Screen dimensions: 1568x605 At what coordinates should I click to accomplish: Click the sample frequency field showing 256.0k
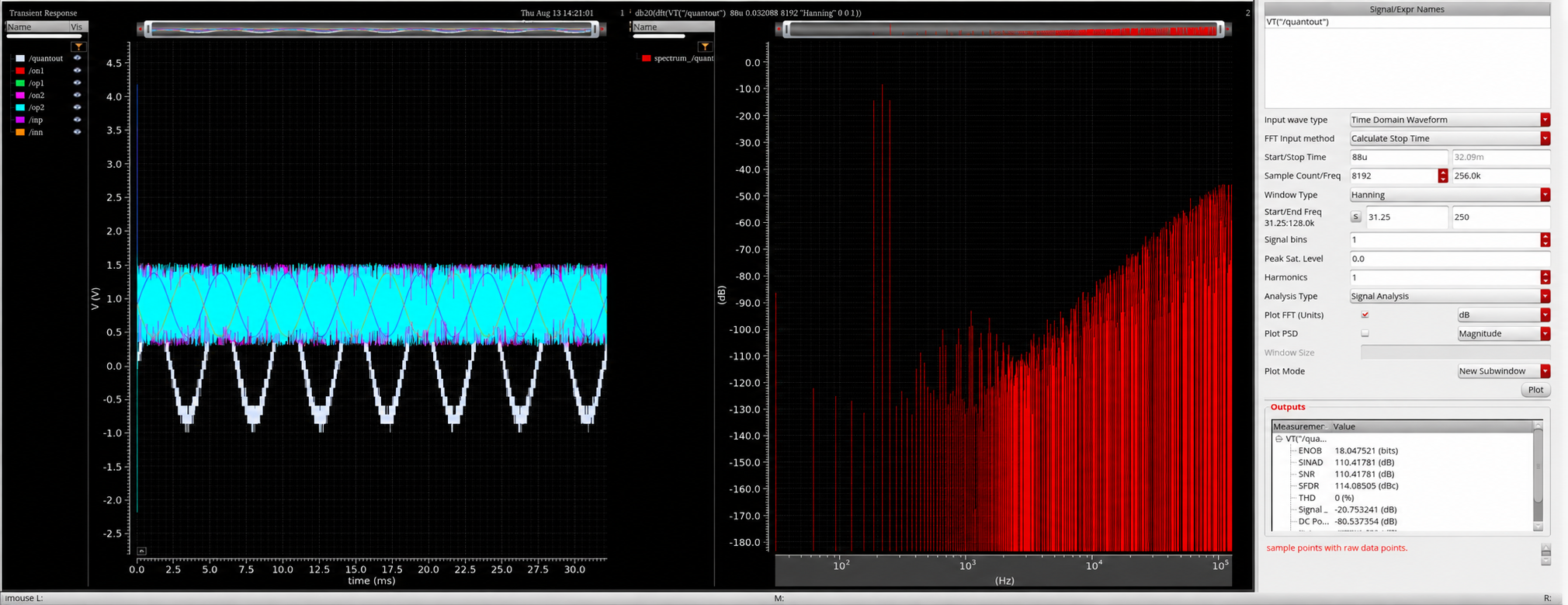(x=1501, y=176)
